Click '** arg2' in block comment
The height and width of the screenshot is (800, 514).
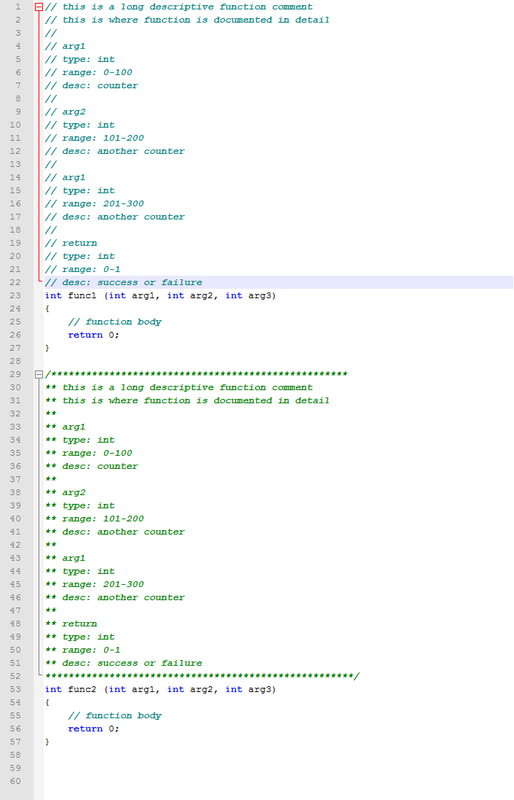[65, 492]
